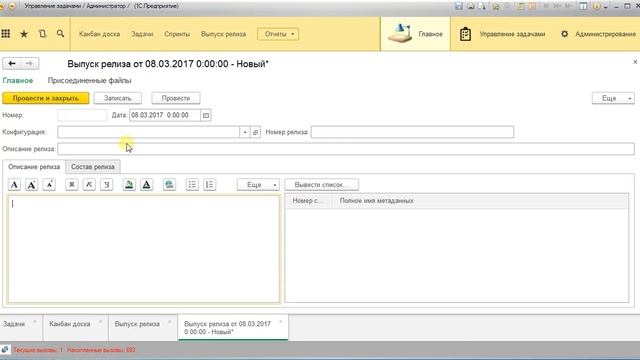Viewport: 640px width, 360px height.
Task: Toggle italic formatting (К)
Action: [89, 184]
